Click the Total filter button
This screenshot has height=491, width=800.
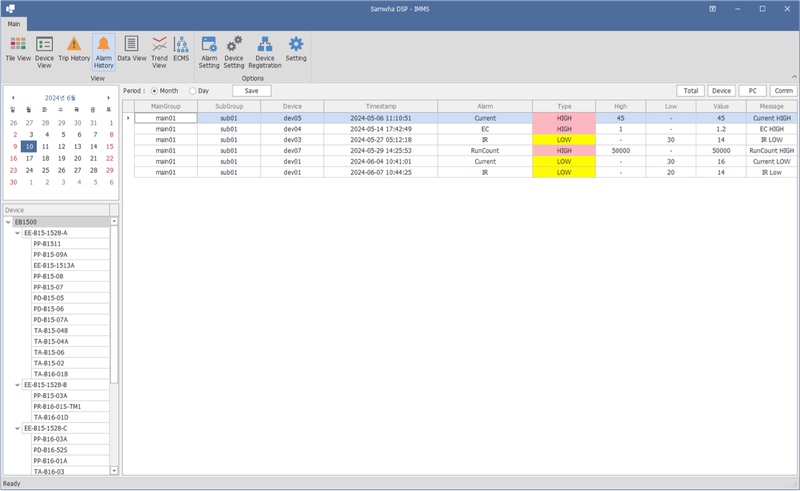[x=691, y=91]
